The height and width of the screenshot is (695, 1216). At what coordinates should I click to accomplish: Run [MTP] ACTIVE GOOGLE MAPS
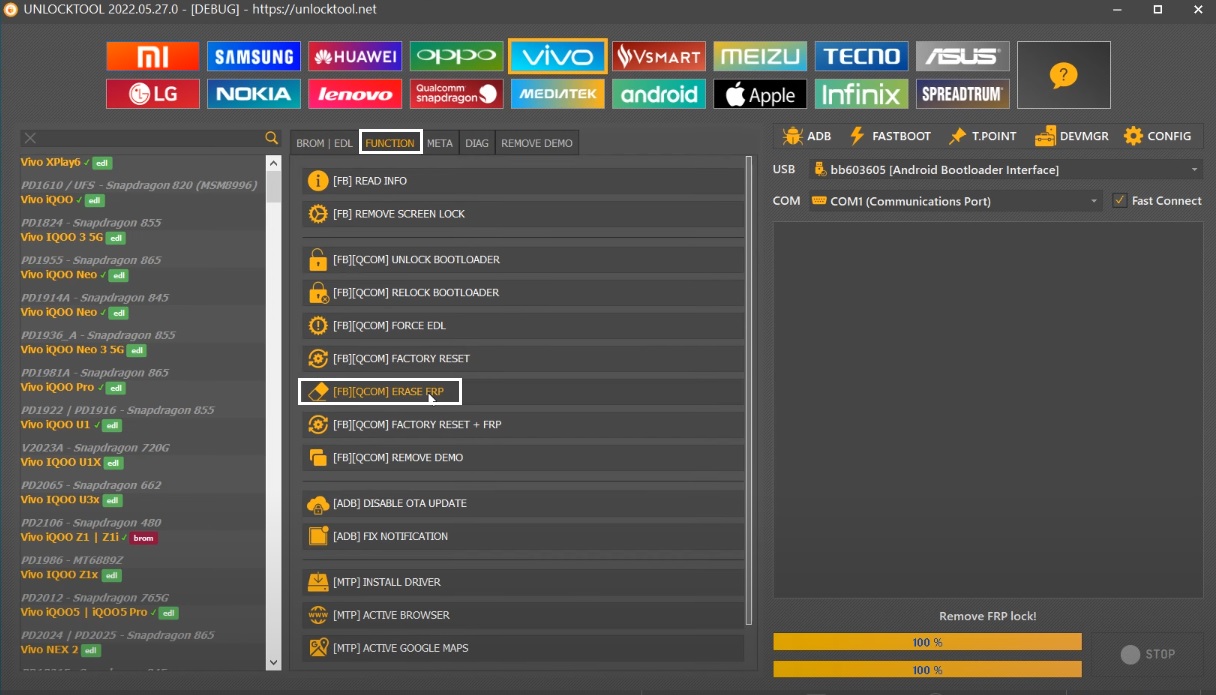523,648
